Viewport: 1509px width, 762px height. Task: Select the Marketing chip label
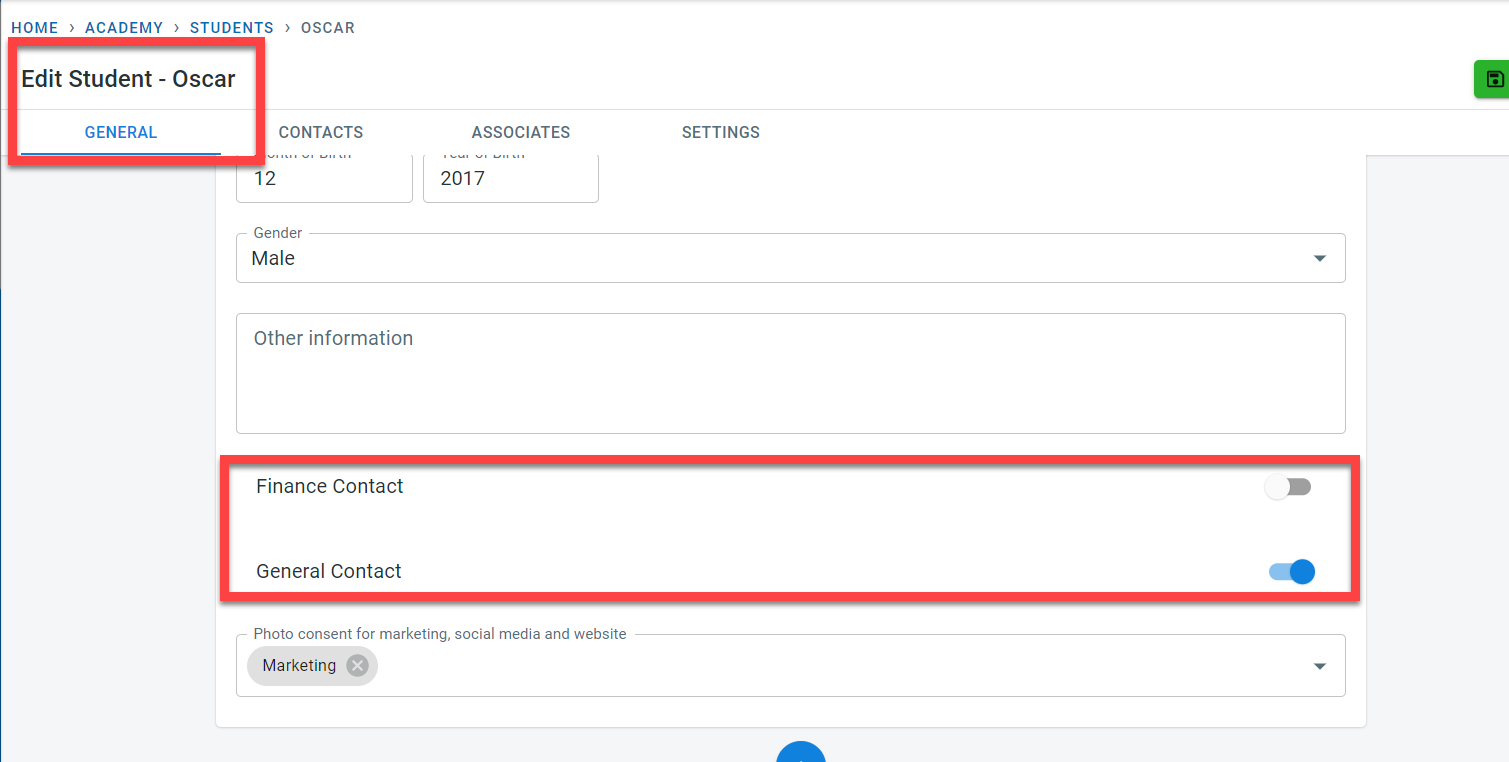coord(299,666)
